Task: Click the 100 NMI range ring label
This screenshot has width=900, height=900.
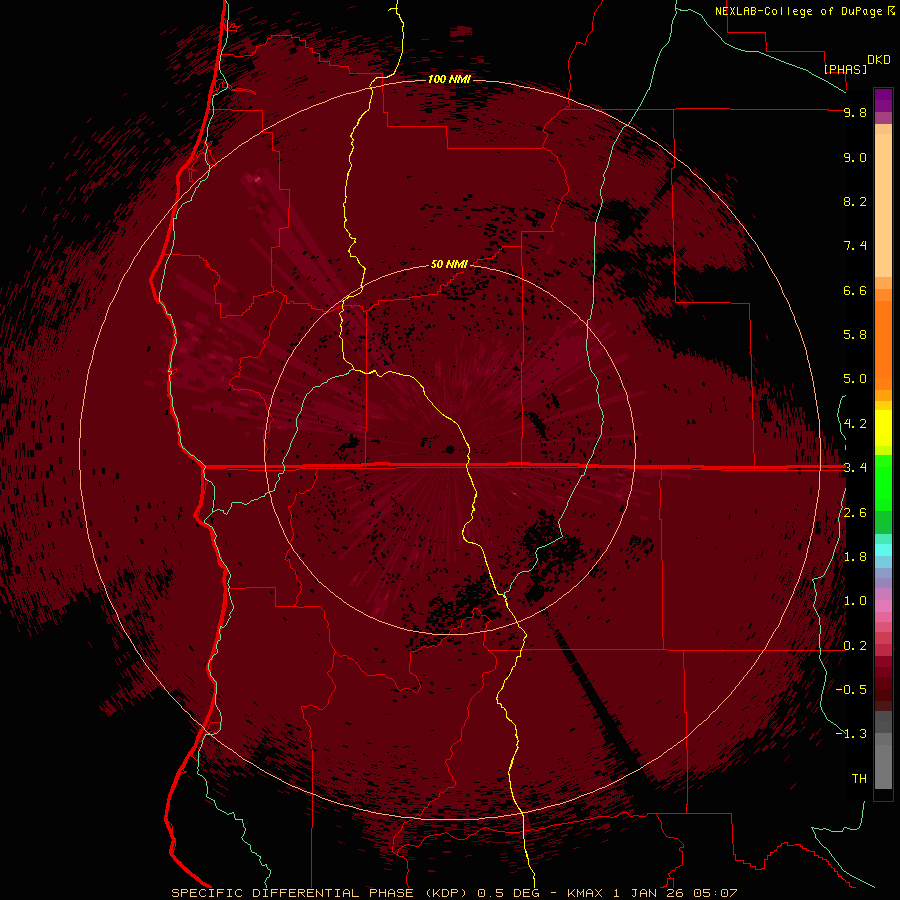Action: [449, 79]
